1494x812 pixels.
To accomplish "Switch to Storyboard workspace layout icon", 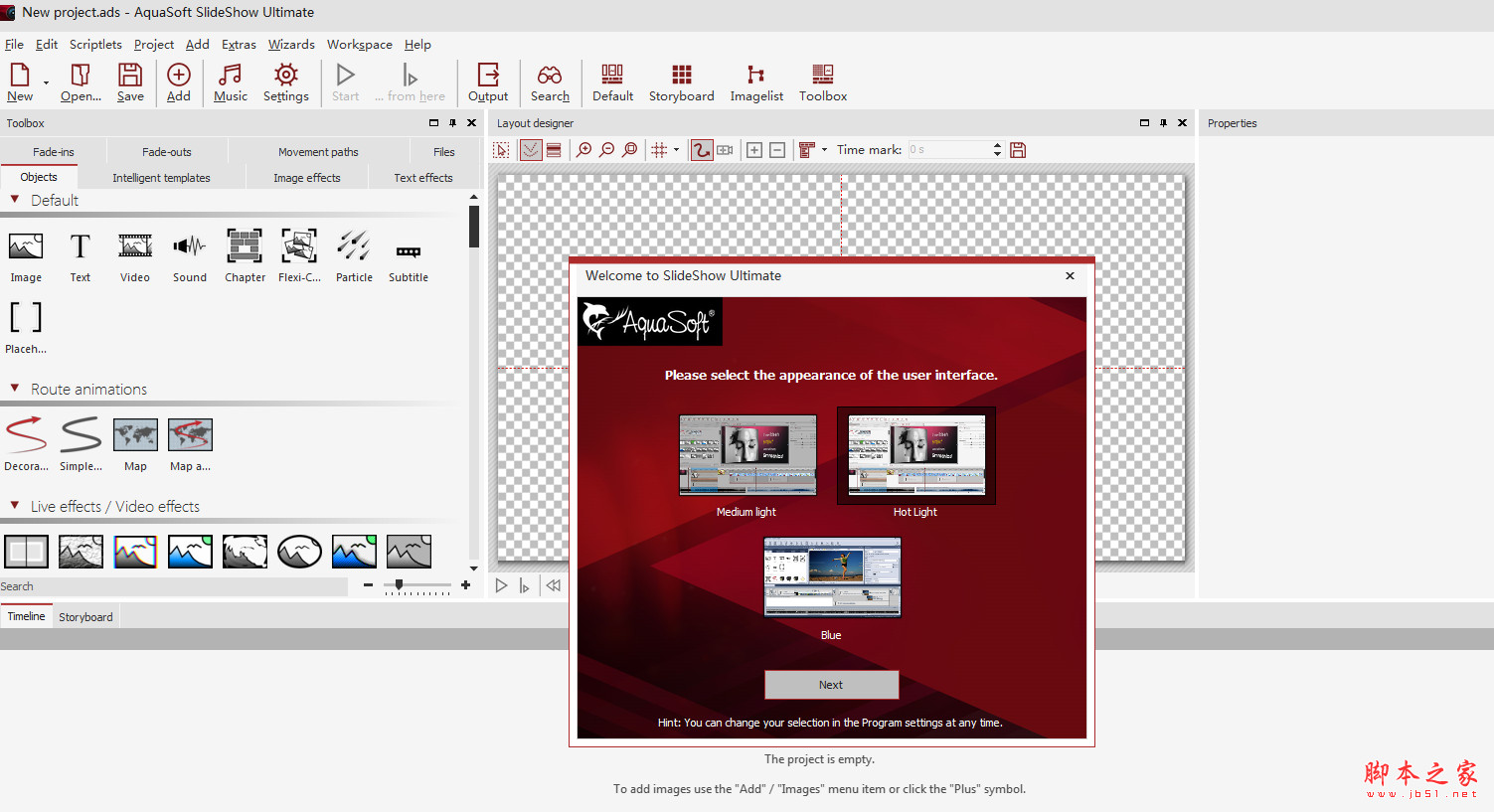I will tap(681, 82).
